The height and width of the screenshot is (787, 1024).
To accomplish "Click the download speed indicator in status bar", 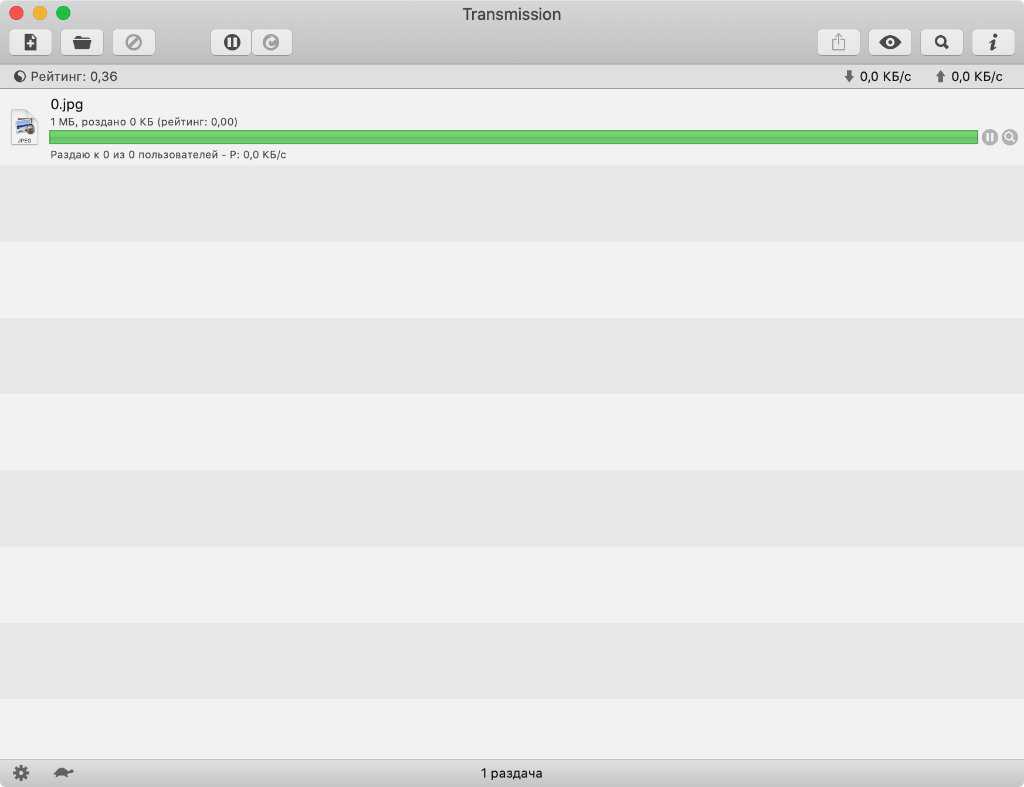I will [878, 77].
